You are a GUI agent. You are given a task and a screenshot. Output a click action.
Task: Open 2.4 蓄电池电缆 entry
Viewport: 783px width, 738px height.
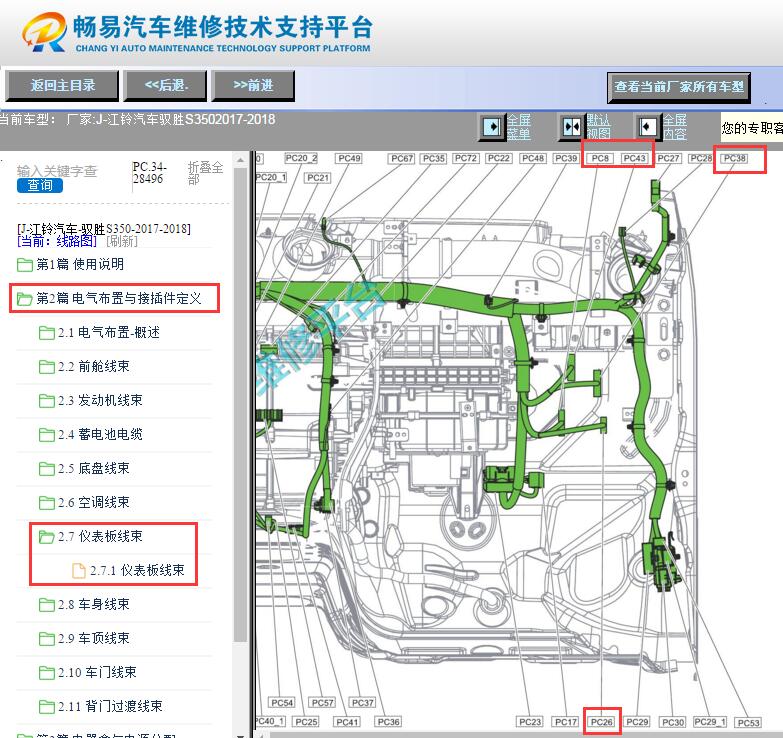click(100, 434)
